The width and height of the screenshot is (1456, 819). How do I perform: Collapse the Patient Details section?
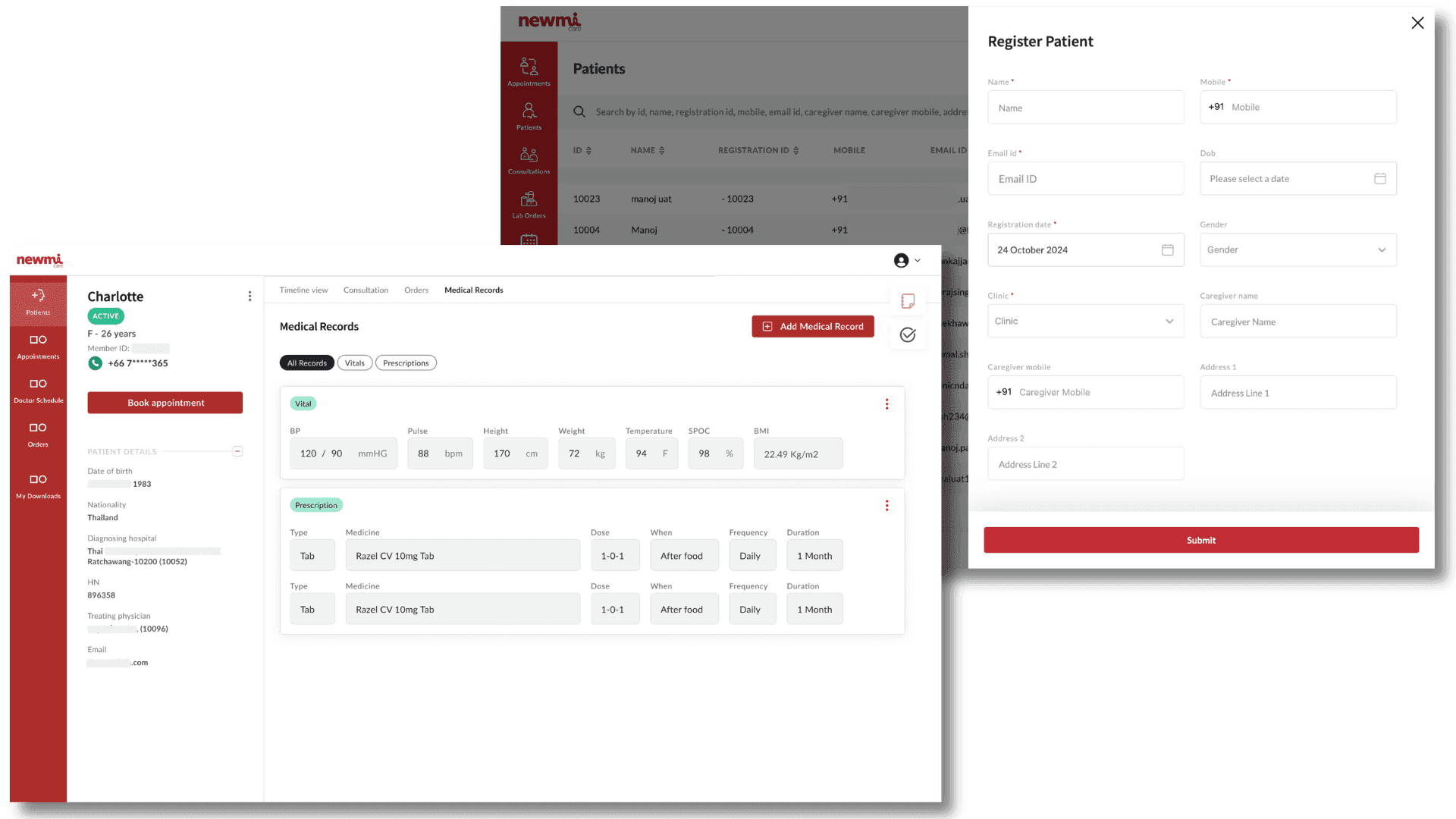click(237, 450)
